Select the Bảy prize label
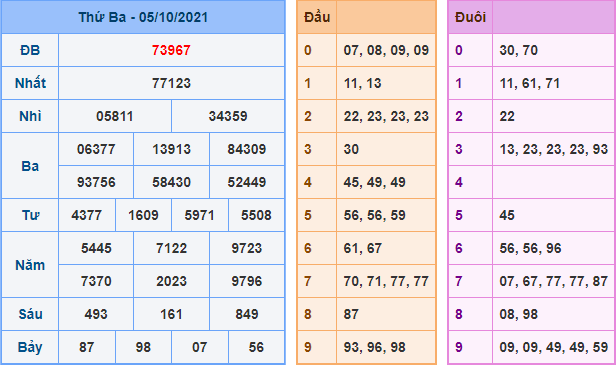 [x=30, y=347]
